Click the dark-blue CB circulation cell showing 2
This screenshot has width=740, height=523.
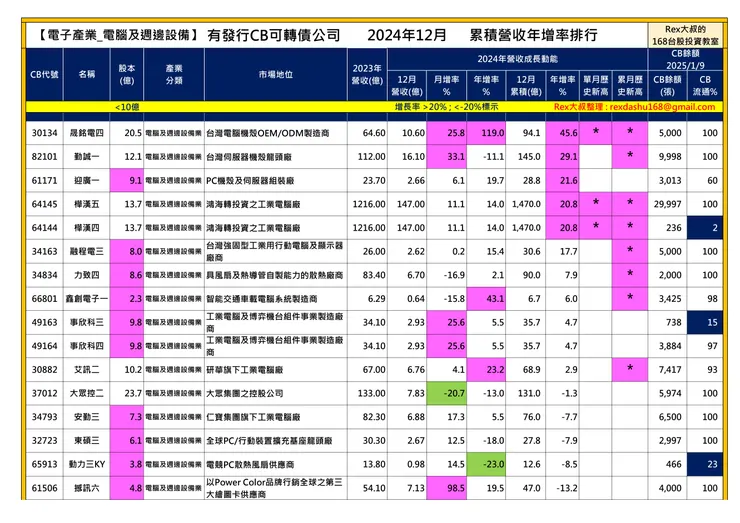(x=705, y=228)
